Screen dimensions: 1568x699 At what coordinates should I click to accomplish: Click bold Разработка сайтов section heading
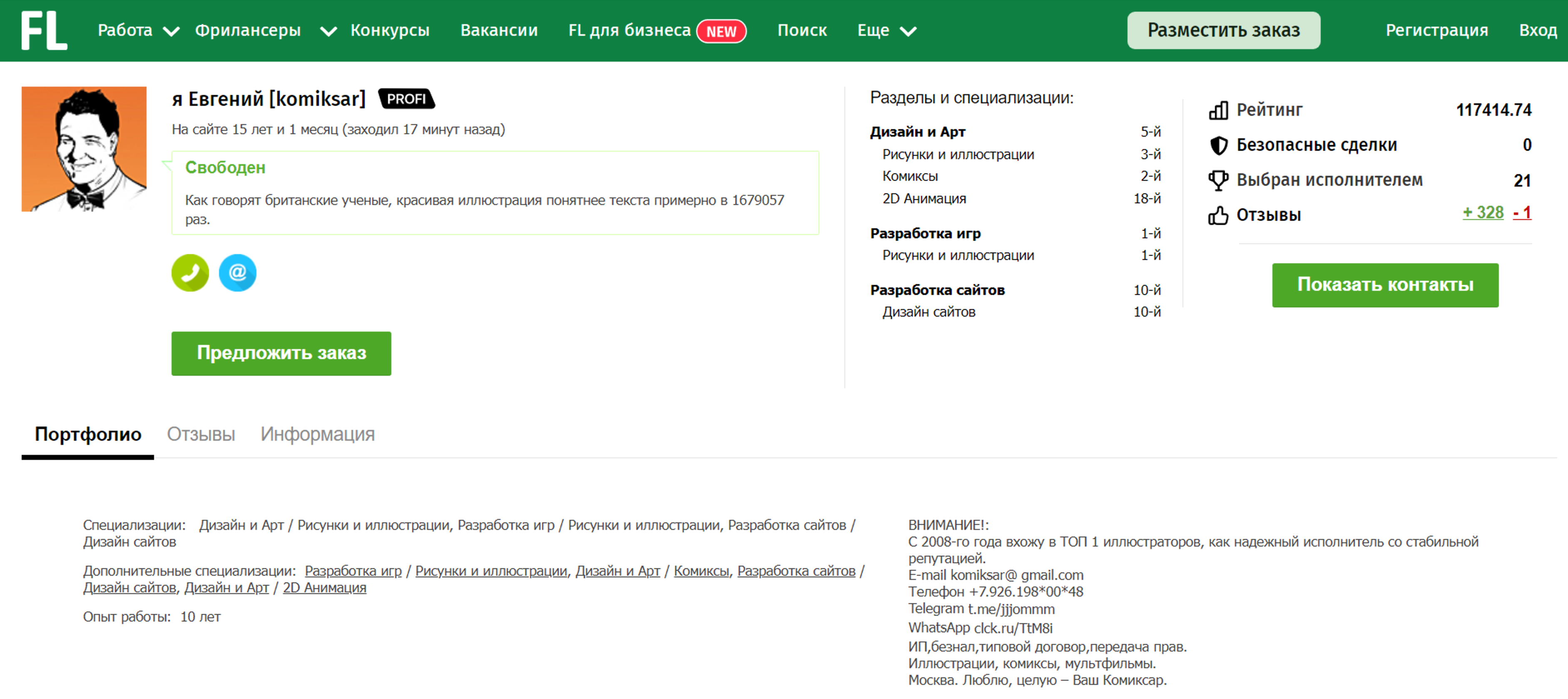click(x=937, y=290)
